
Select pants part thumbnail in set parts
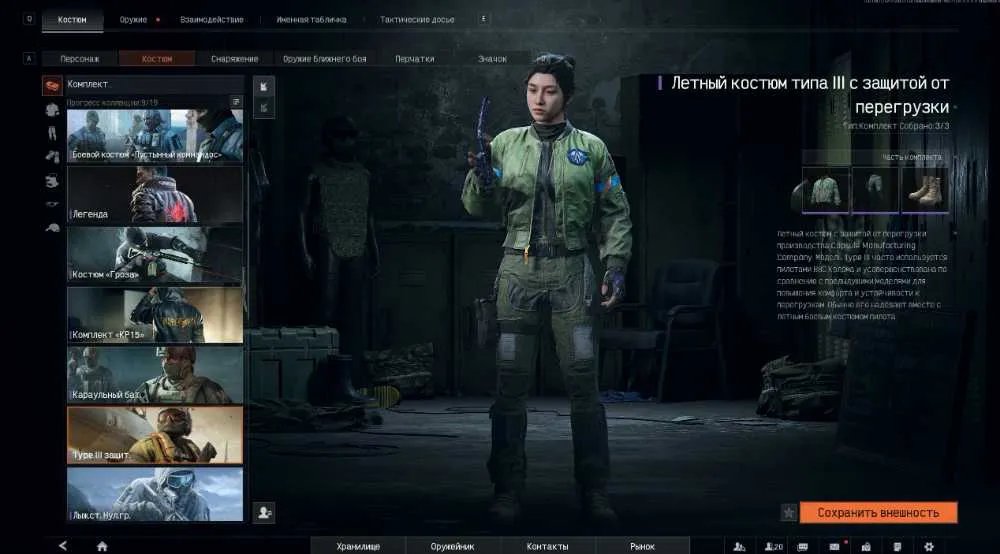point(875,190)
